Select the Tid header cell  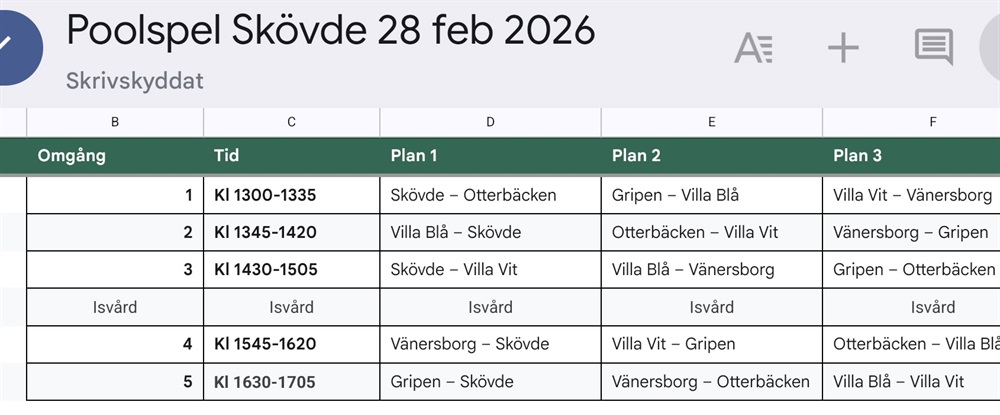(291, 156)
